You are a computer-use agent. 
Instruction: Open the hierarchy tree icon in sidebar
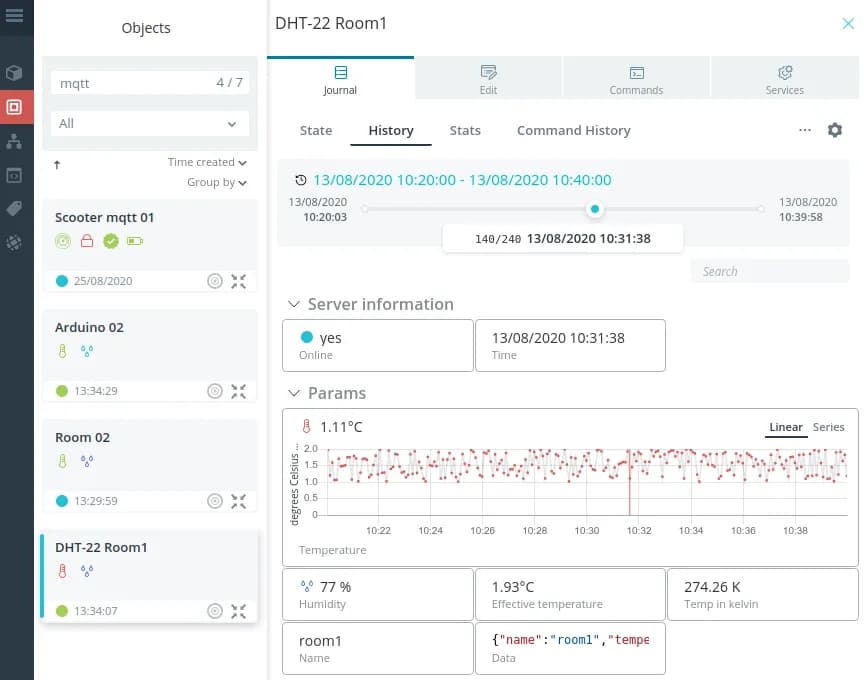coord(14,141)
